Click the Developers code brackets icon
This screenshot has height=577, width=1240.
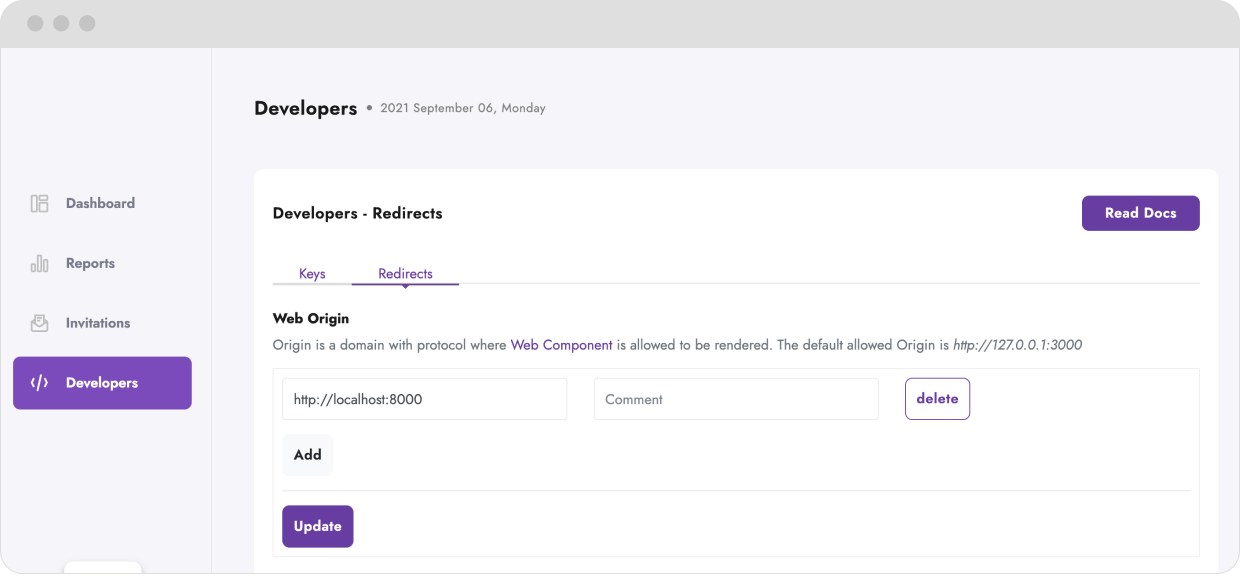coord(40,383)
